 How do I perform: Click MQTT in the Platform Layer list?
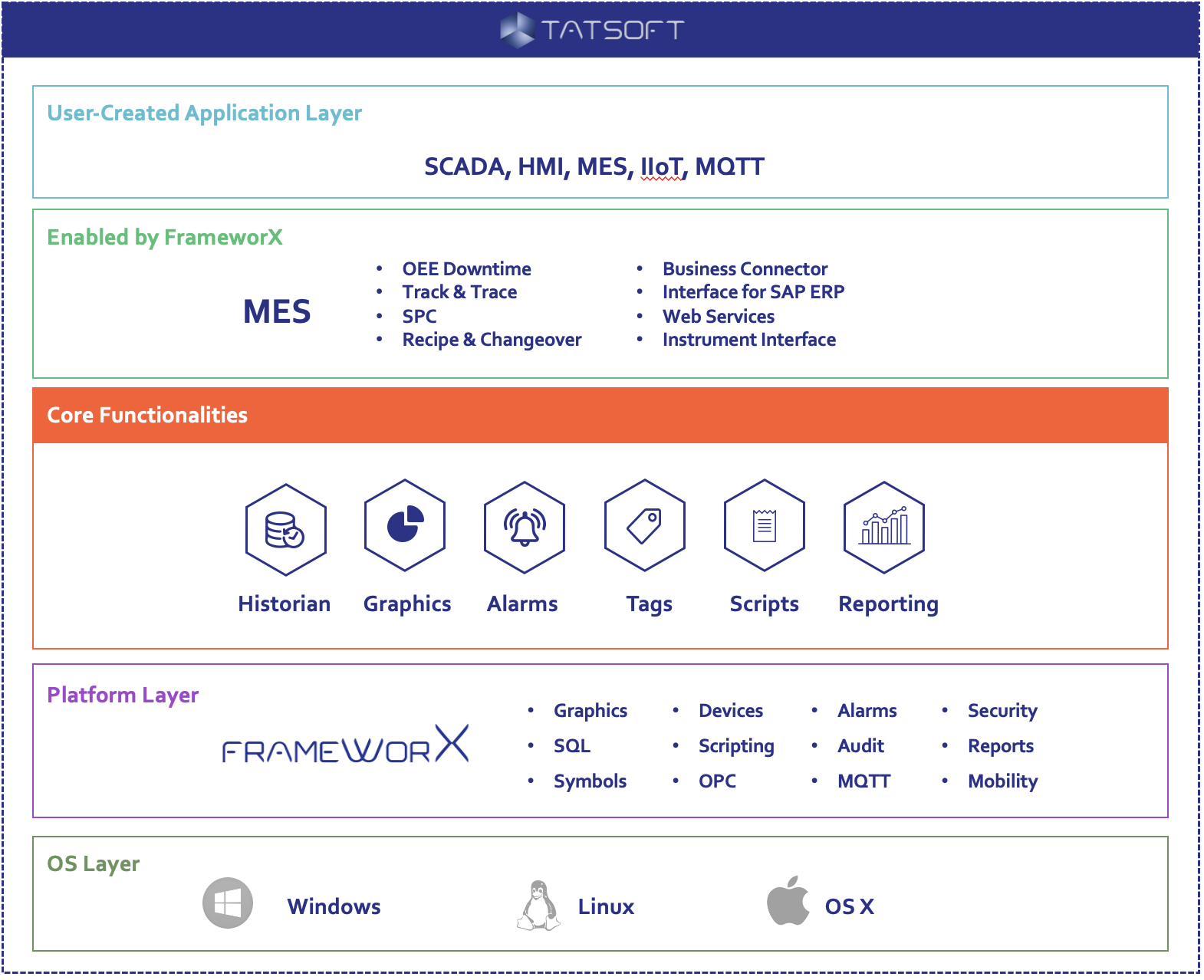tap(864, 781)
